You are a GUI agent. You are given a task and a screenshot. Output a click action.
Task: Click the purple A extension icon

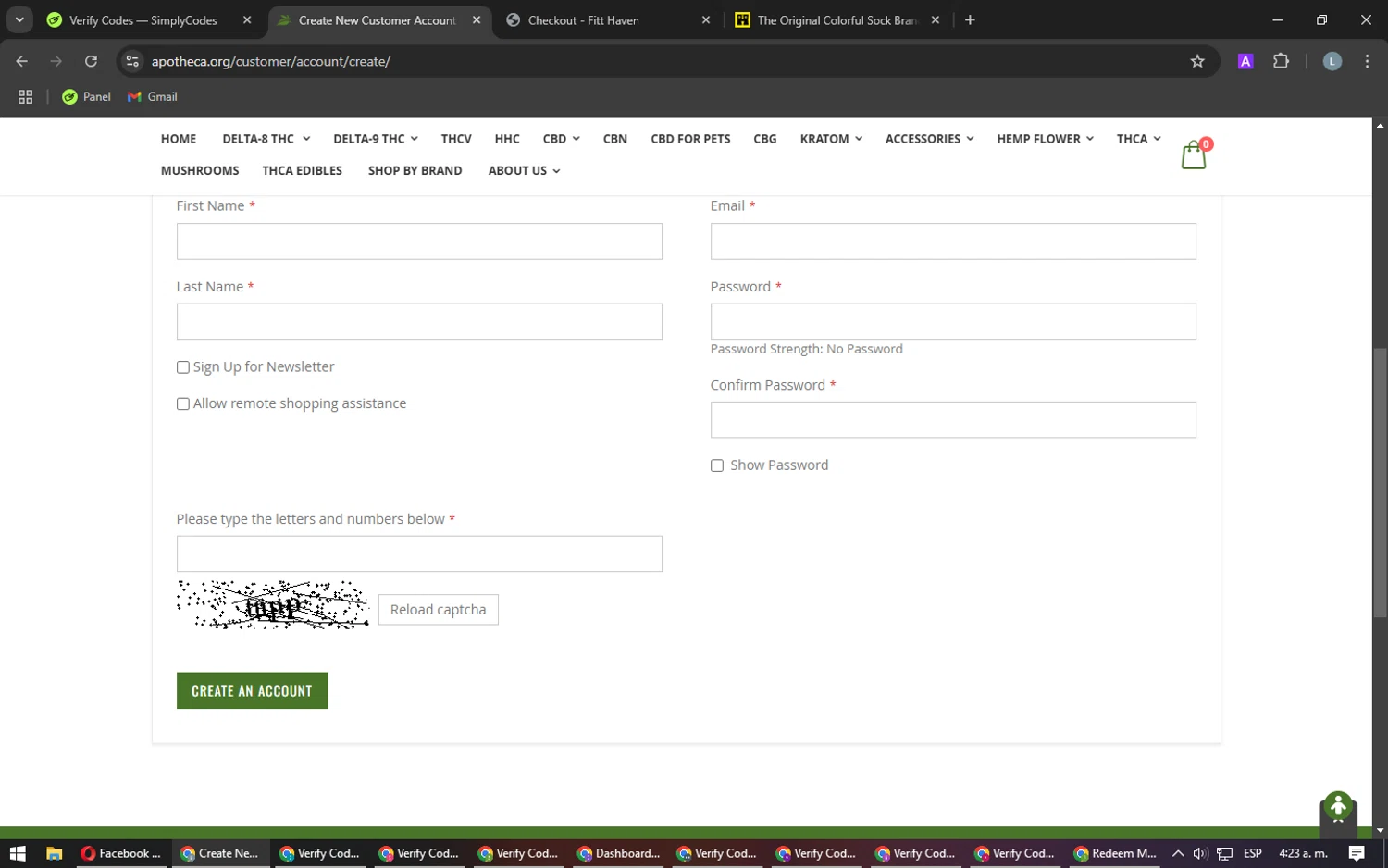1245,61
